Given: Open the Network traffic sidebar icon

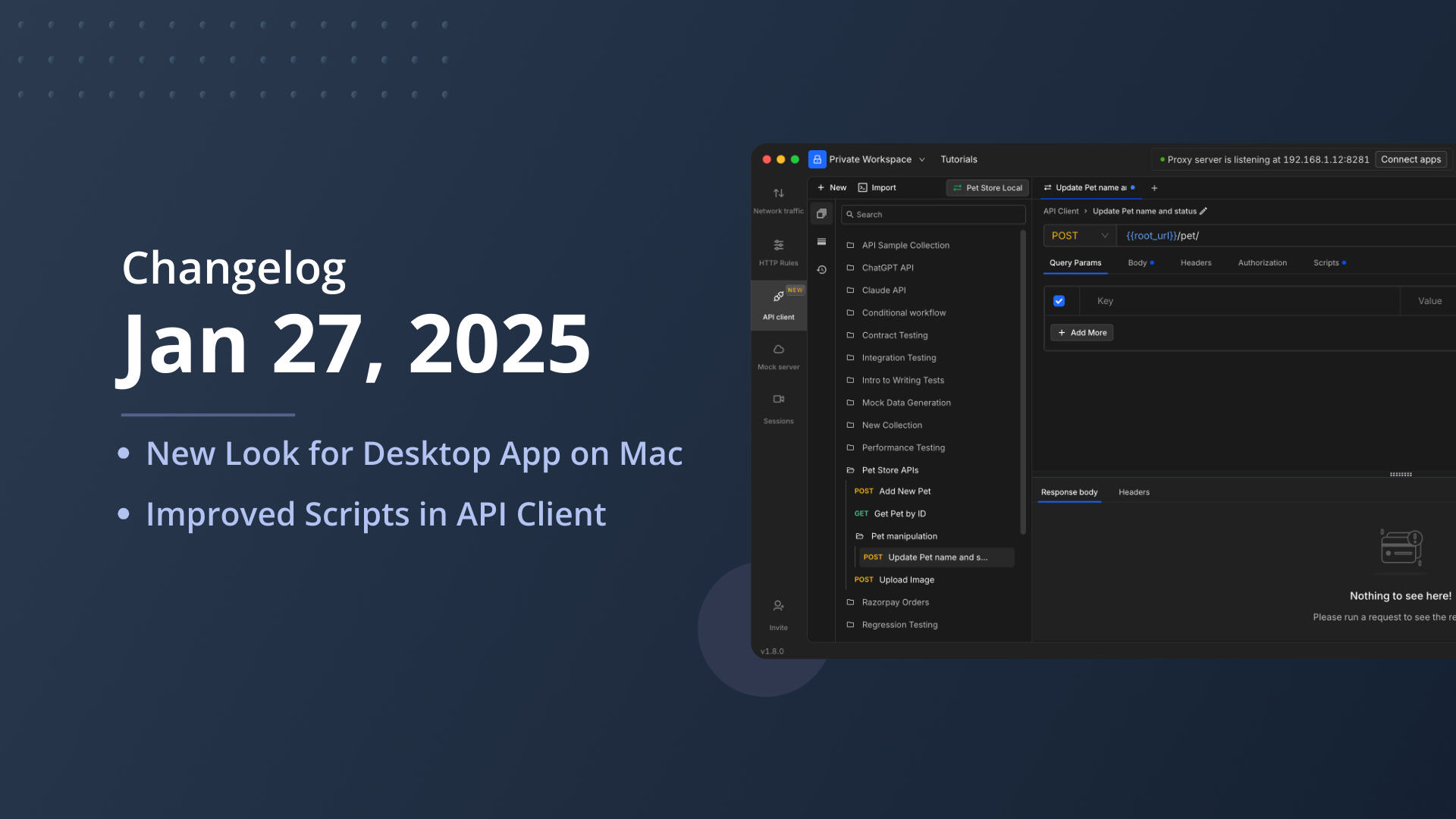Looking at the screenshot, I should (x=778, y=194).
